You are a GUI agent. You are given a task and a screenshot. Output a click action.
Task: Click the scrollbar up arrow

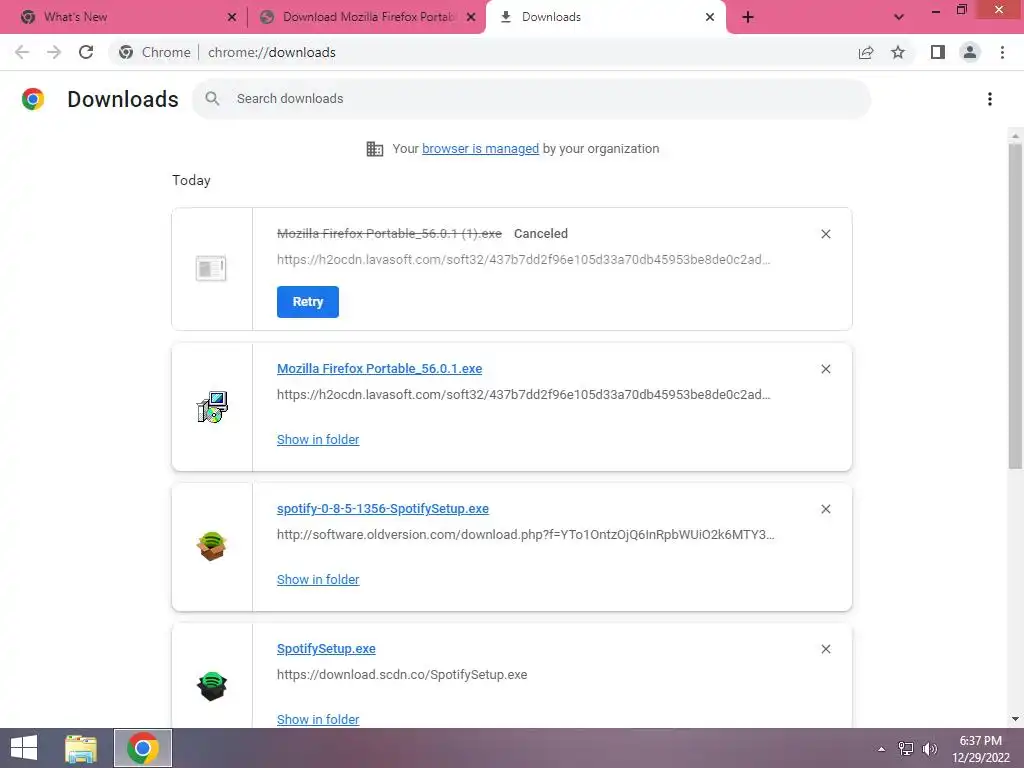coord(1015,136)
